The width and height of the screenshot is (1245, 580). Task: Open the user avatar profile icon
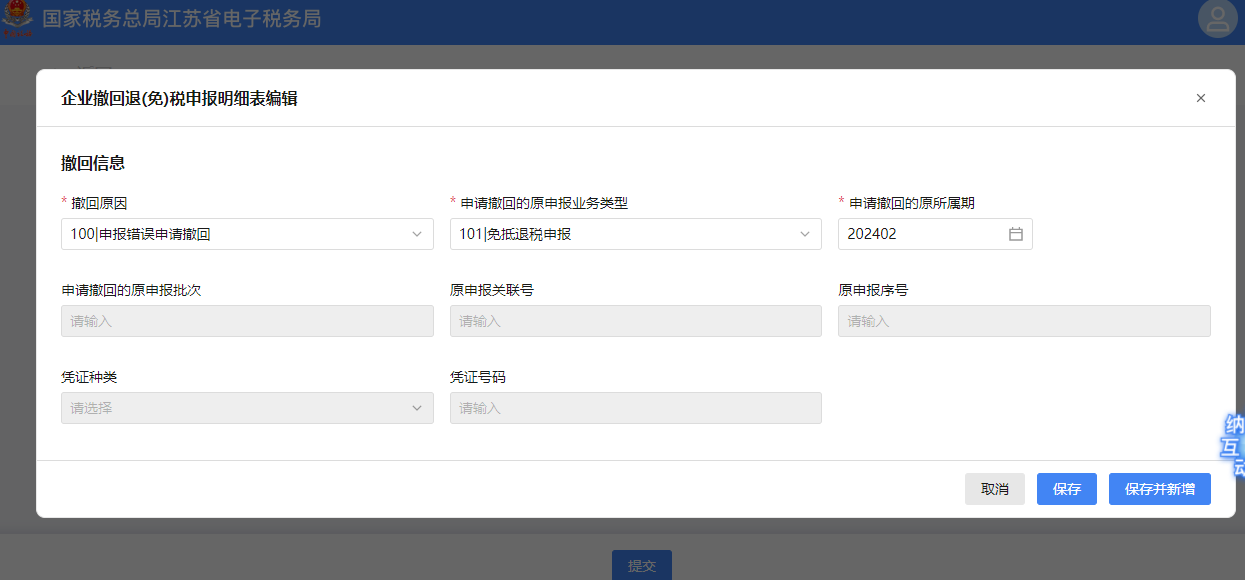(x=1217, y=20)
